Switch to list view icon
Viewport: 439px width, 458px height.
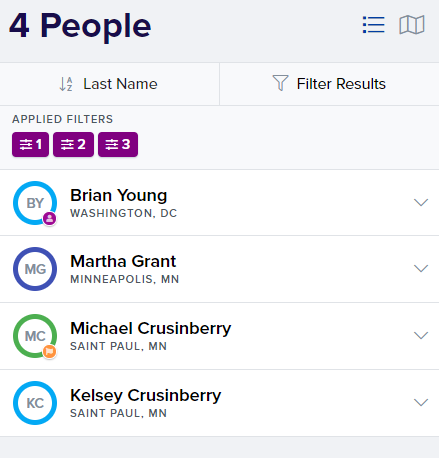(x=373, y=25)
